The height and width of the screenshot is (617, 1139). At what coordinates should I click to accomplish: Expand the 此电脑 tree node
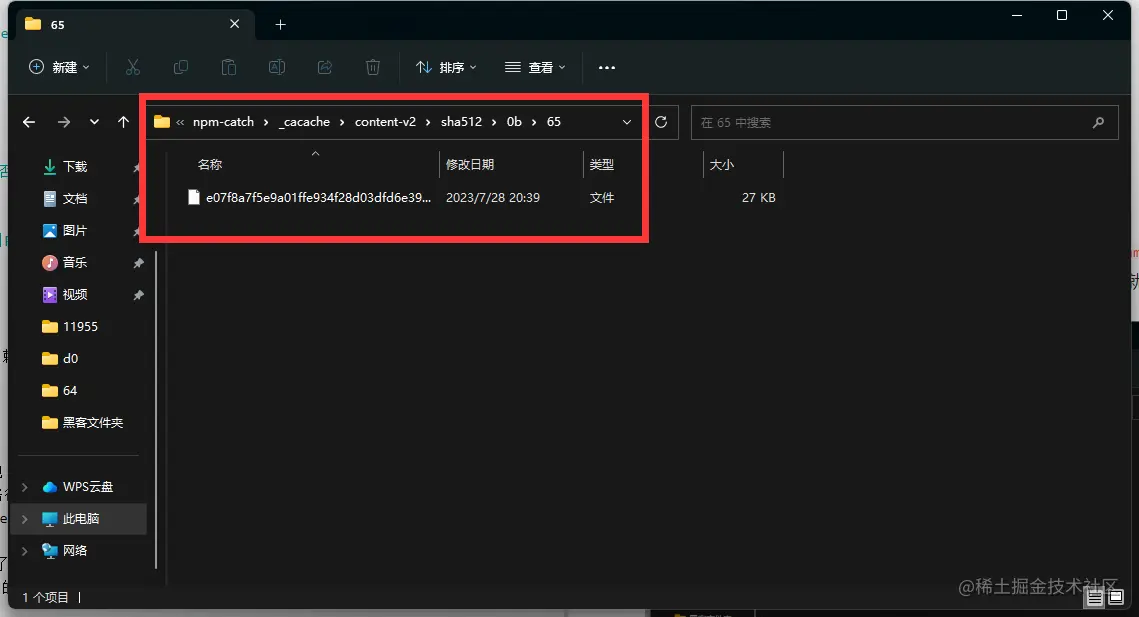coord(25,519)
